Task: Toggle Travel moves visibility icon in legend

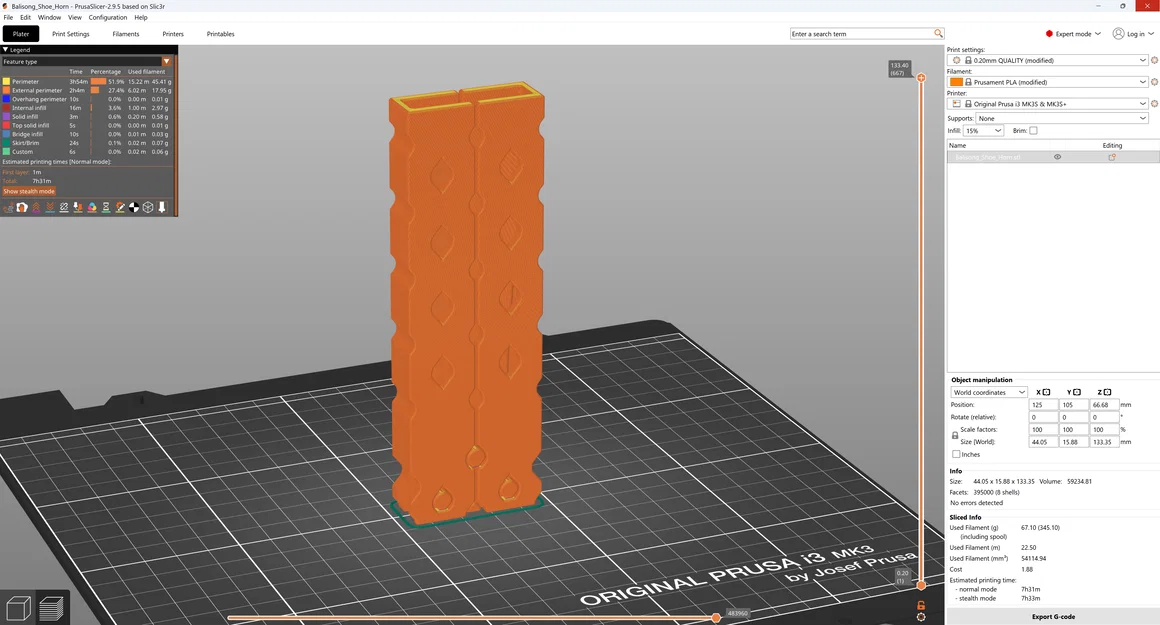Action: [7, 208]
